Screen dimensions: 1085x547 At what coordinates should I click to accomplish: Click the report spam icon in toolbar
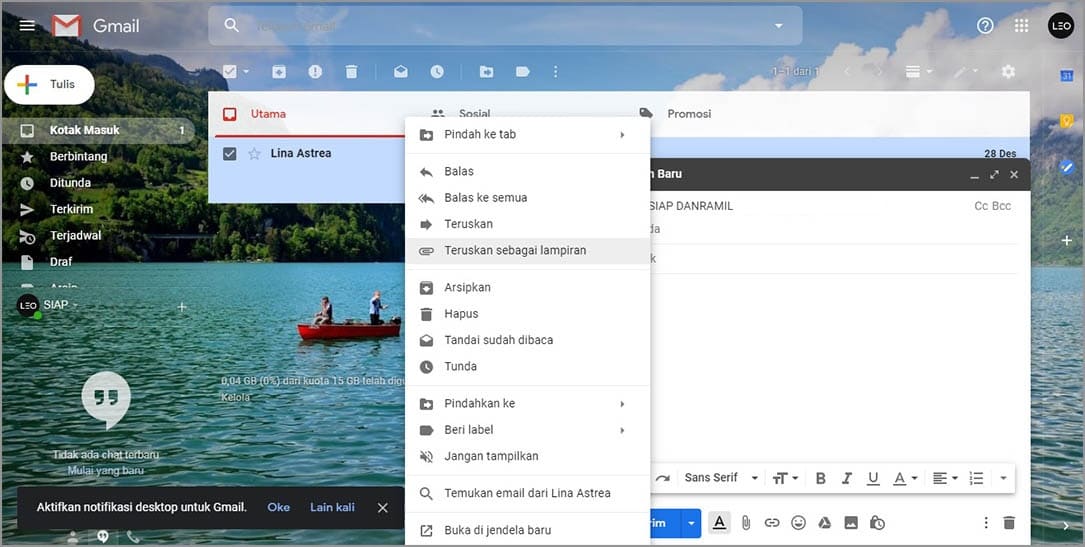click(x=315, y=72)
